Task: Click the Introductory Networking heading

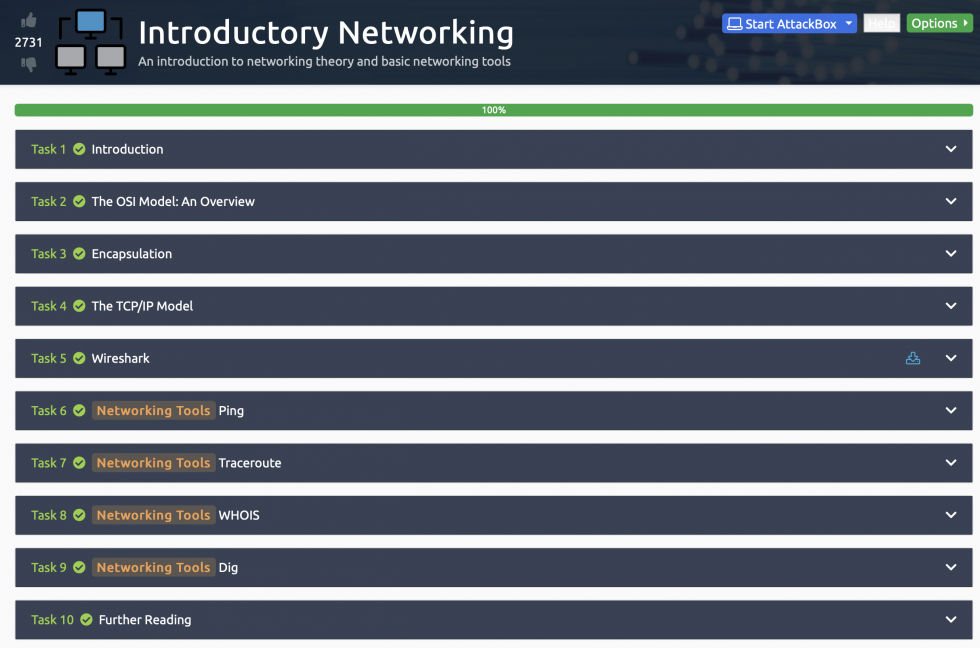Action: 326,32
